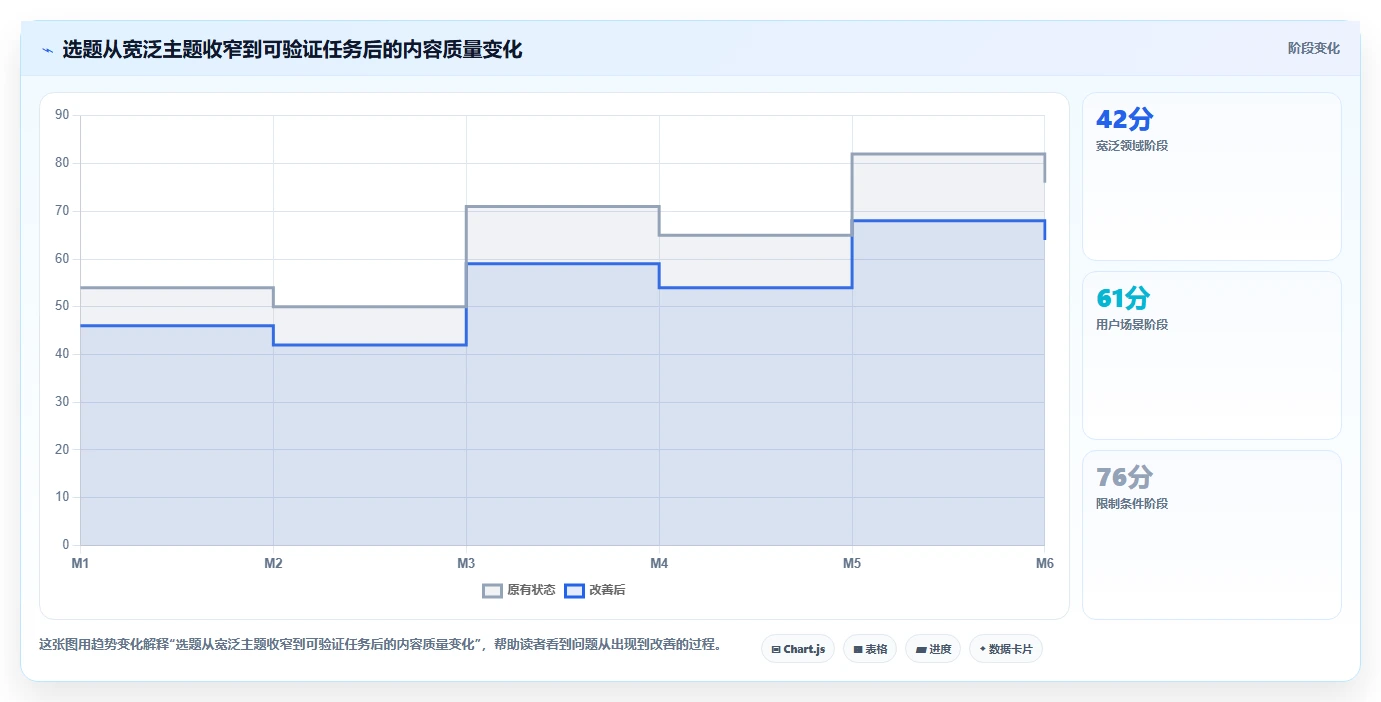Click the M3 x-axis label
The width and height of the screenshot is (1381, 702).
466,563
